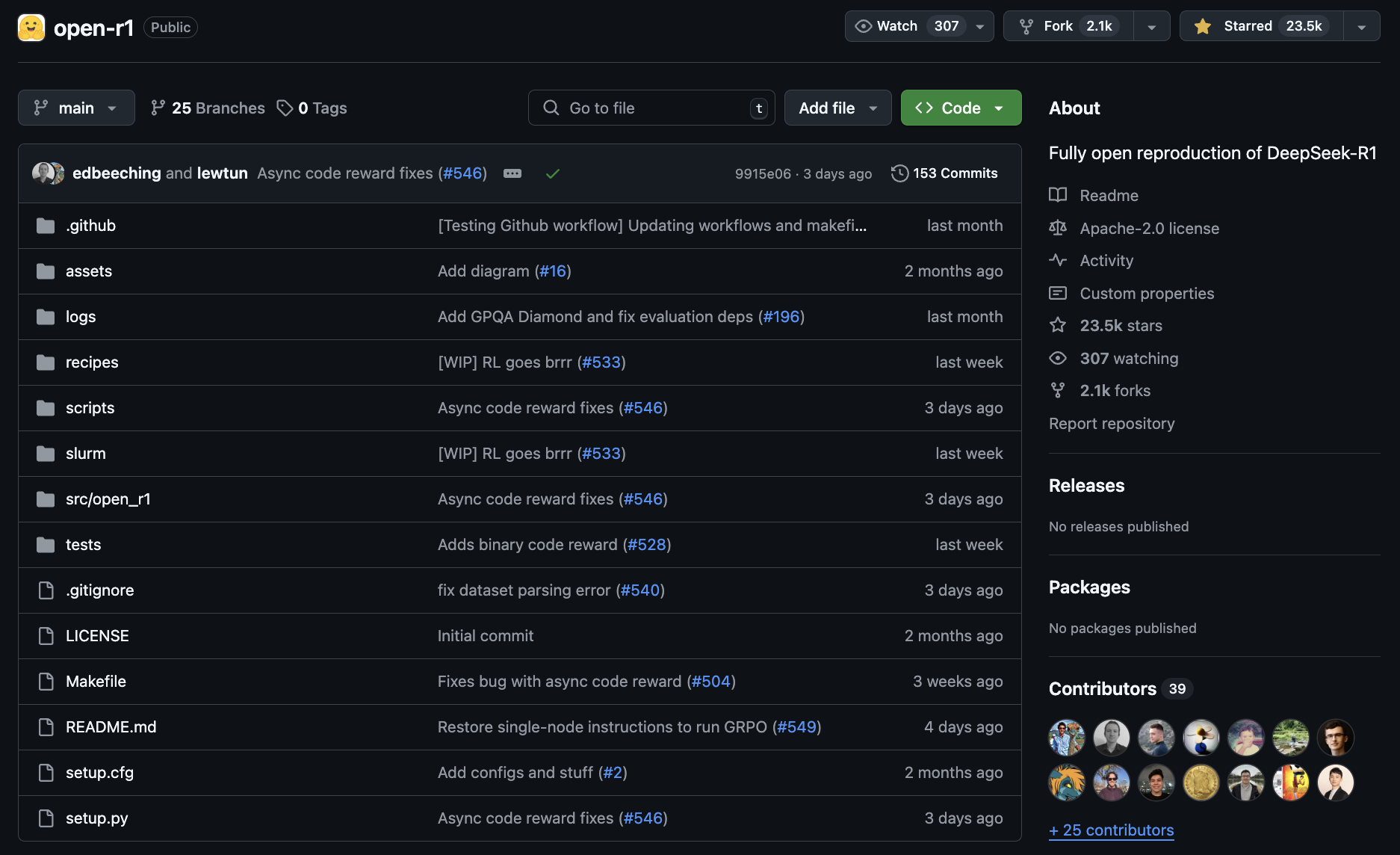Click the note icon by Custom properties

pos(1058,293)
